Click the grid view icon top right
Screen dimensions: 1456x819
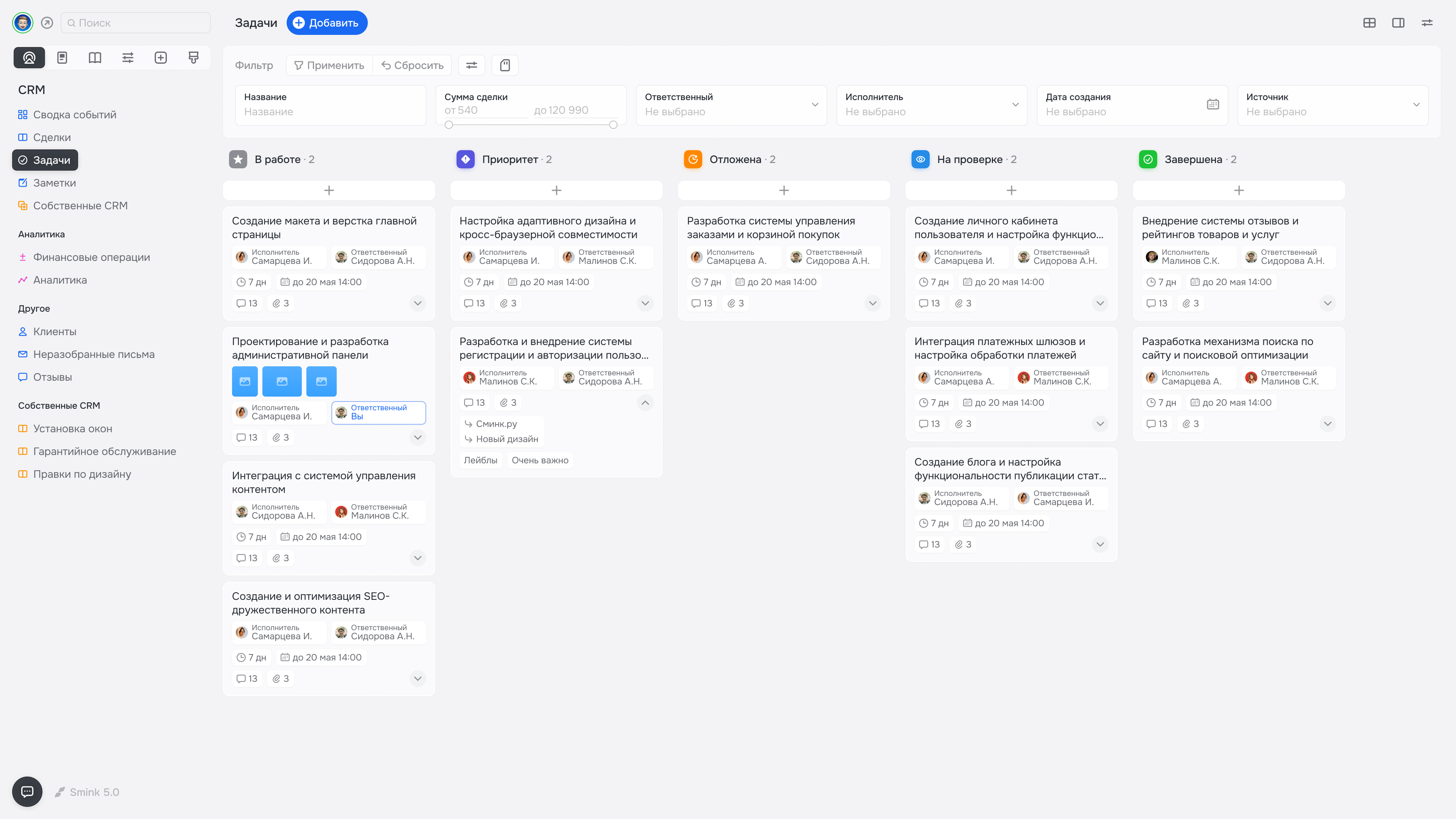1369,23
